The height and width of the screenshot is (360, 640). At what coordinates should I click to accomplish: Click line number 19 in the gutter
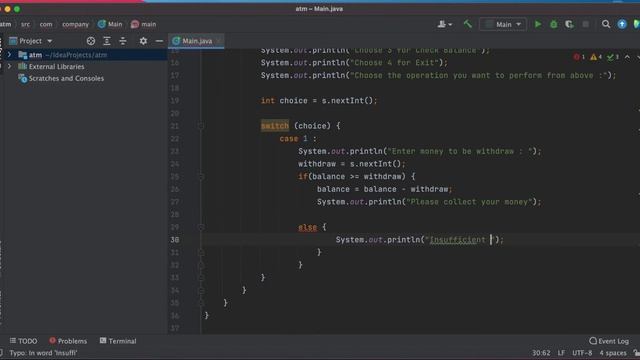pyautogui.click(x=175, y=100)
